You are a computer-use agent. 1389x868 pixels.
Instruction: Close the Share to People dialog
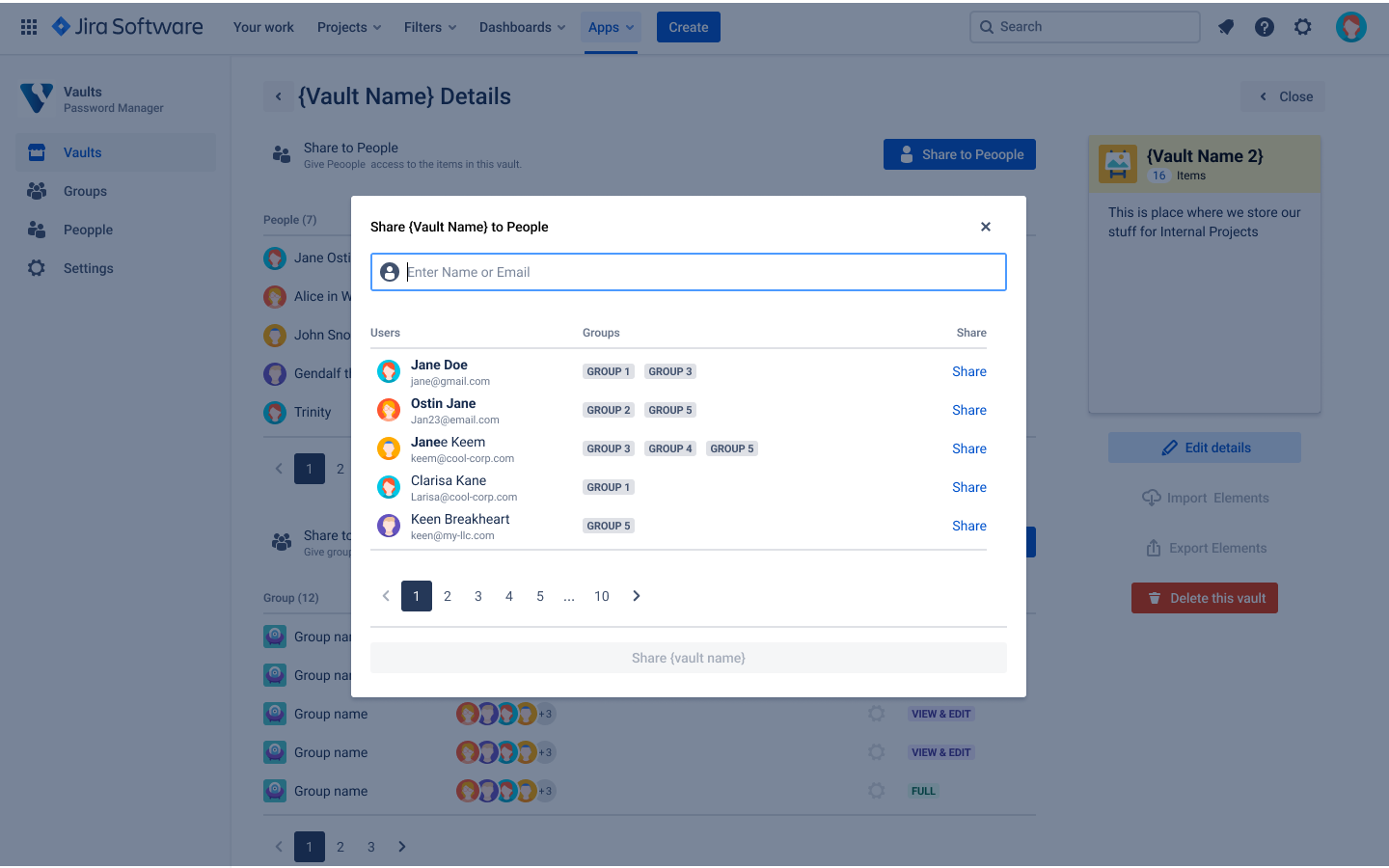[986, 227]
